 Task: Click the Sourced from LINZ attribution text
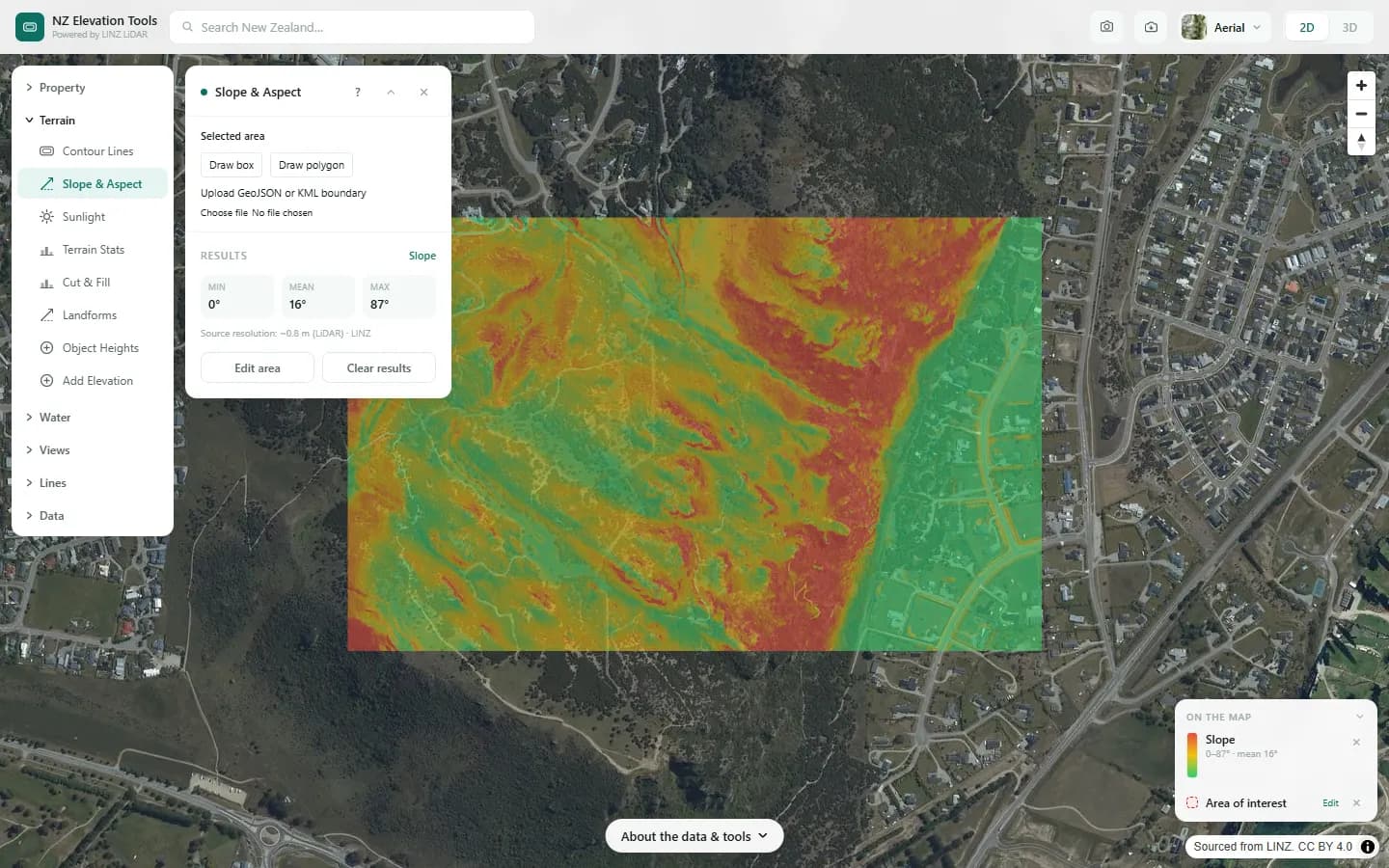[1272, 847]
